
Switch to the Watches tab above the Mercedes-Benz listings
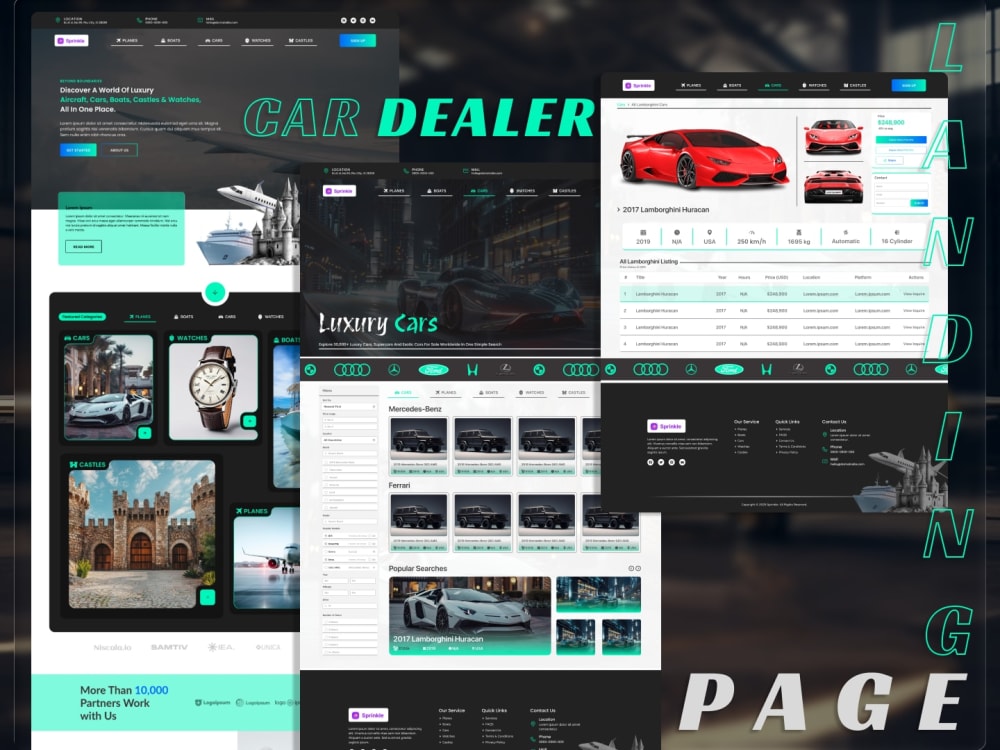tap(532, 392)
